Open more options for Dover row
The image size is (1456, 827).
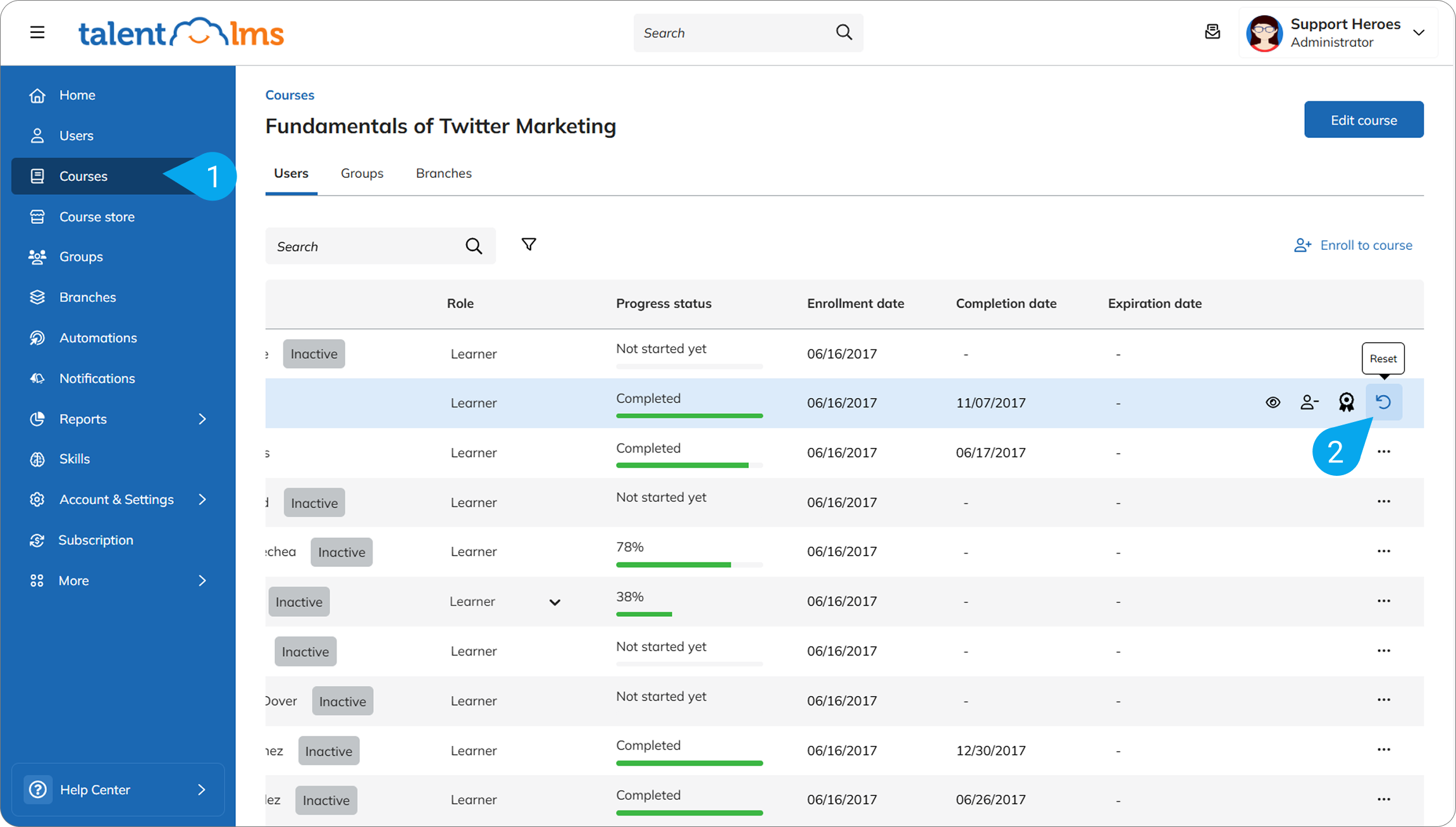(1384, 700)
